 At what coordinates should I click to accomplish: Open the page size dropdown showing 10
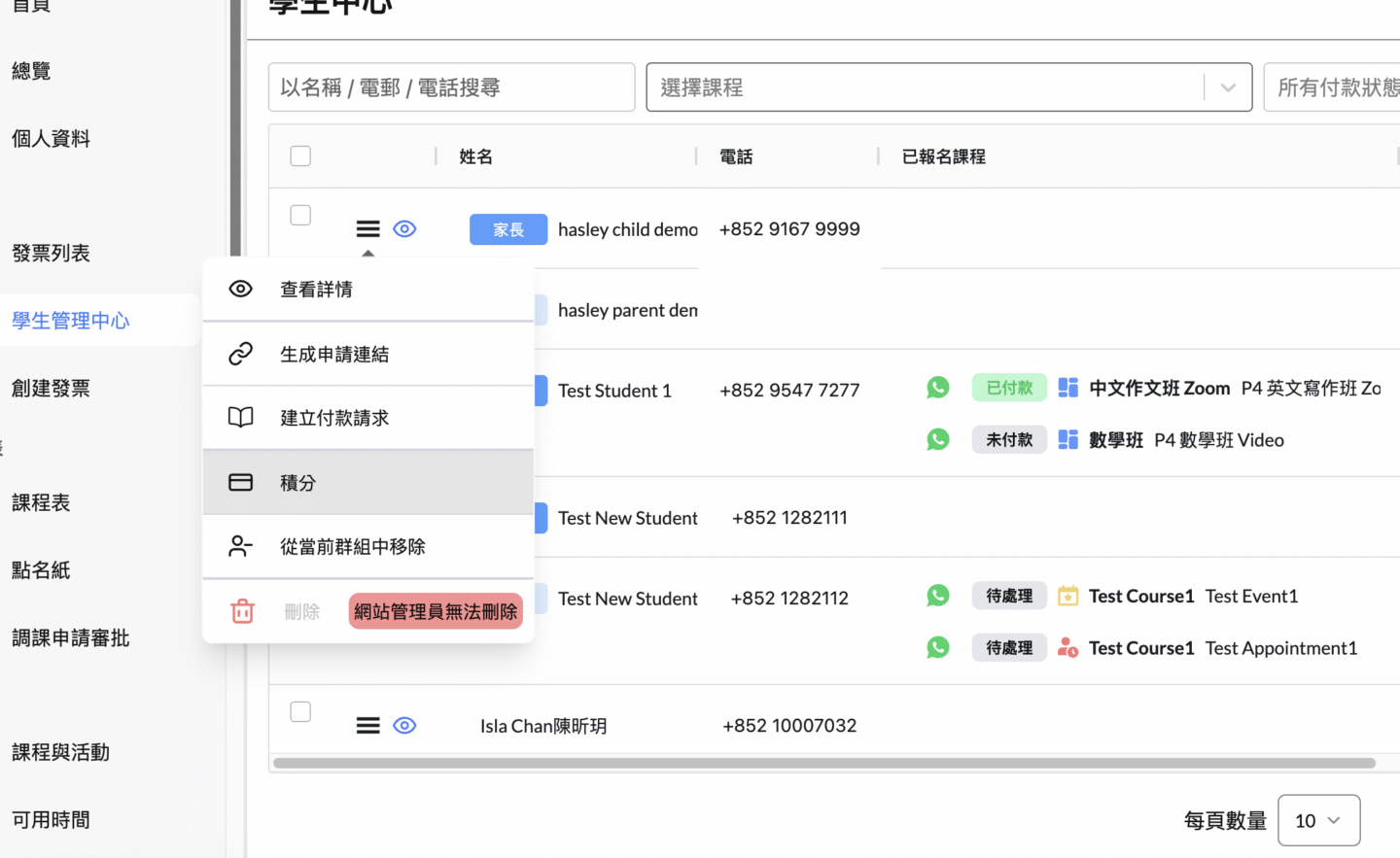[x=1317, y=821]
